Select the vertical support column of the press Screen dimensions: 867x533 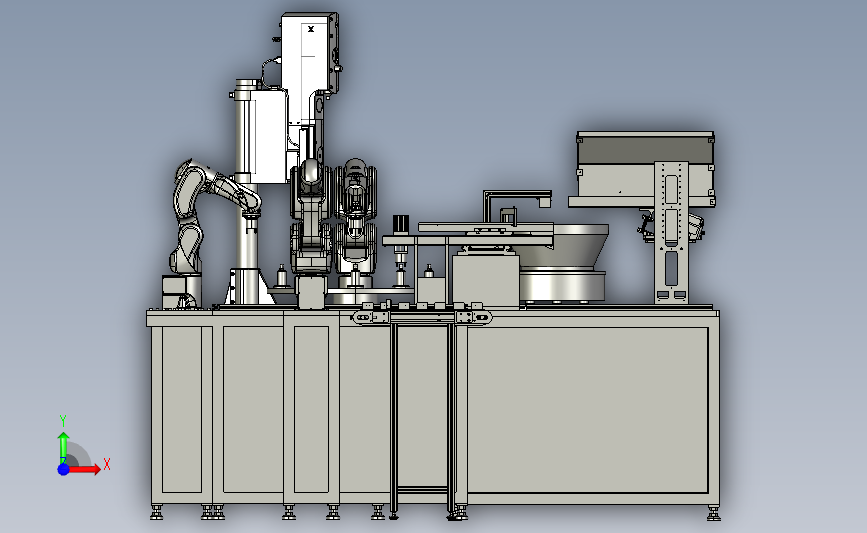coord(247,194)
